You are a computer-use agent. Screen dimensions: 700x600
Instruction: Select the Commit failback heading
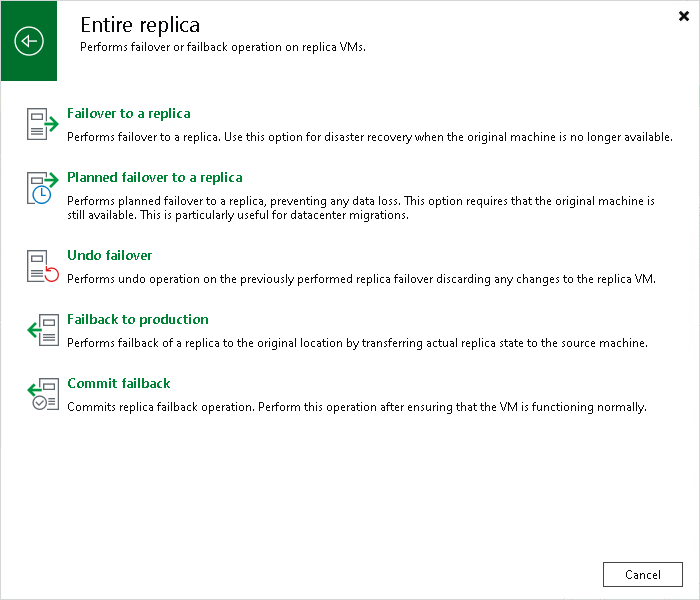point(119,383)
